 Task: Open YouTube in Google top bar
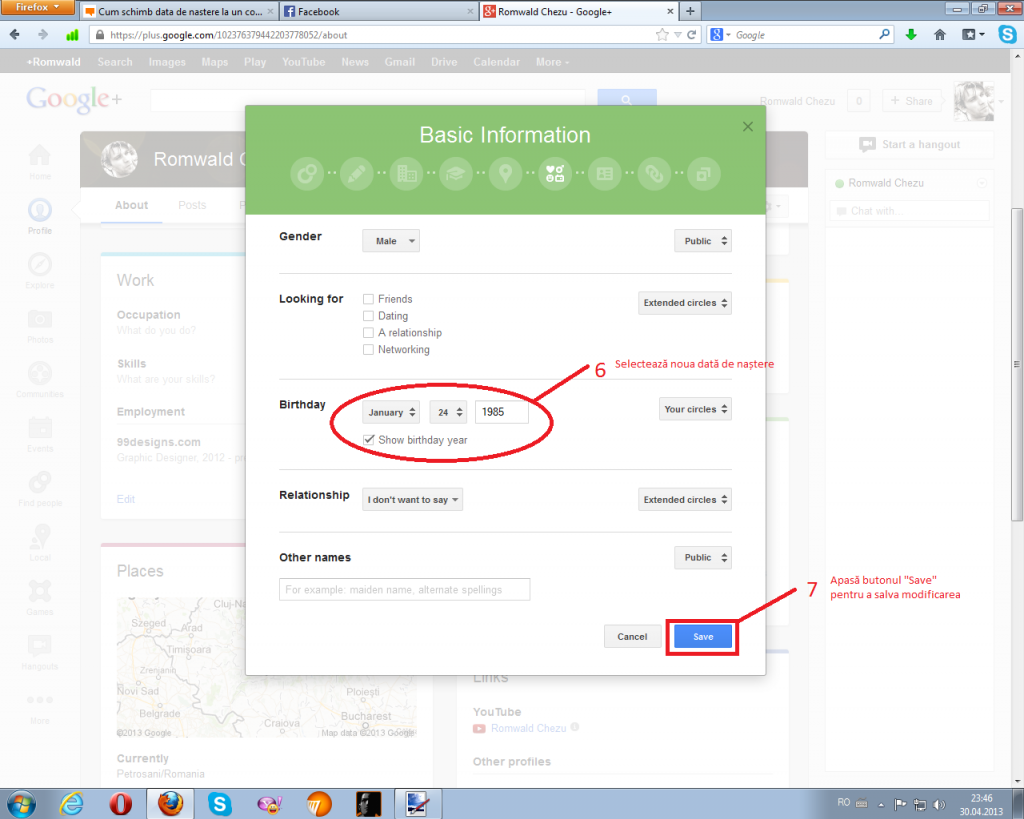tap(304, 62)
